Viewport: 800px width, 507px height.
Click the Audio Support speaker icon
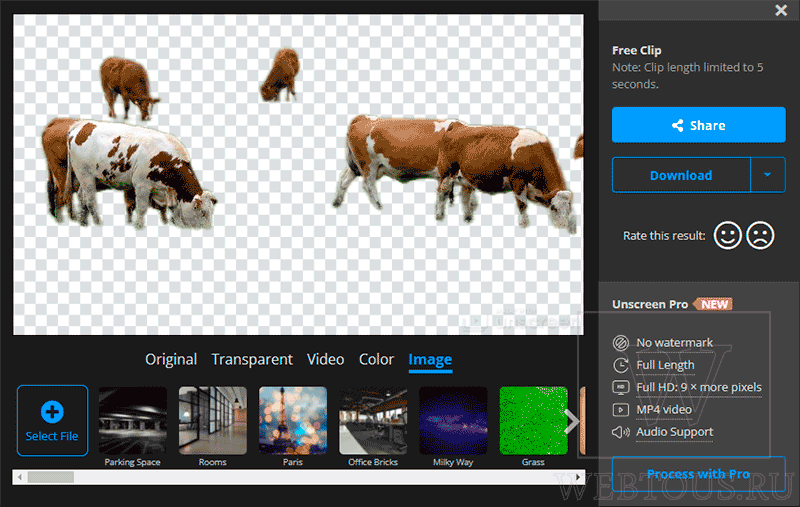[620, 432]
